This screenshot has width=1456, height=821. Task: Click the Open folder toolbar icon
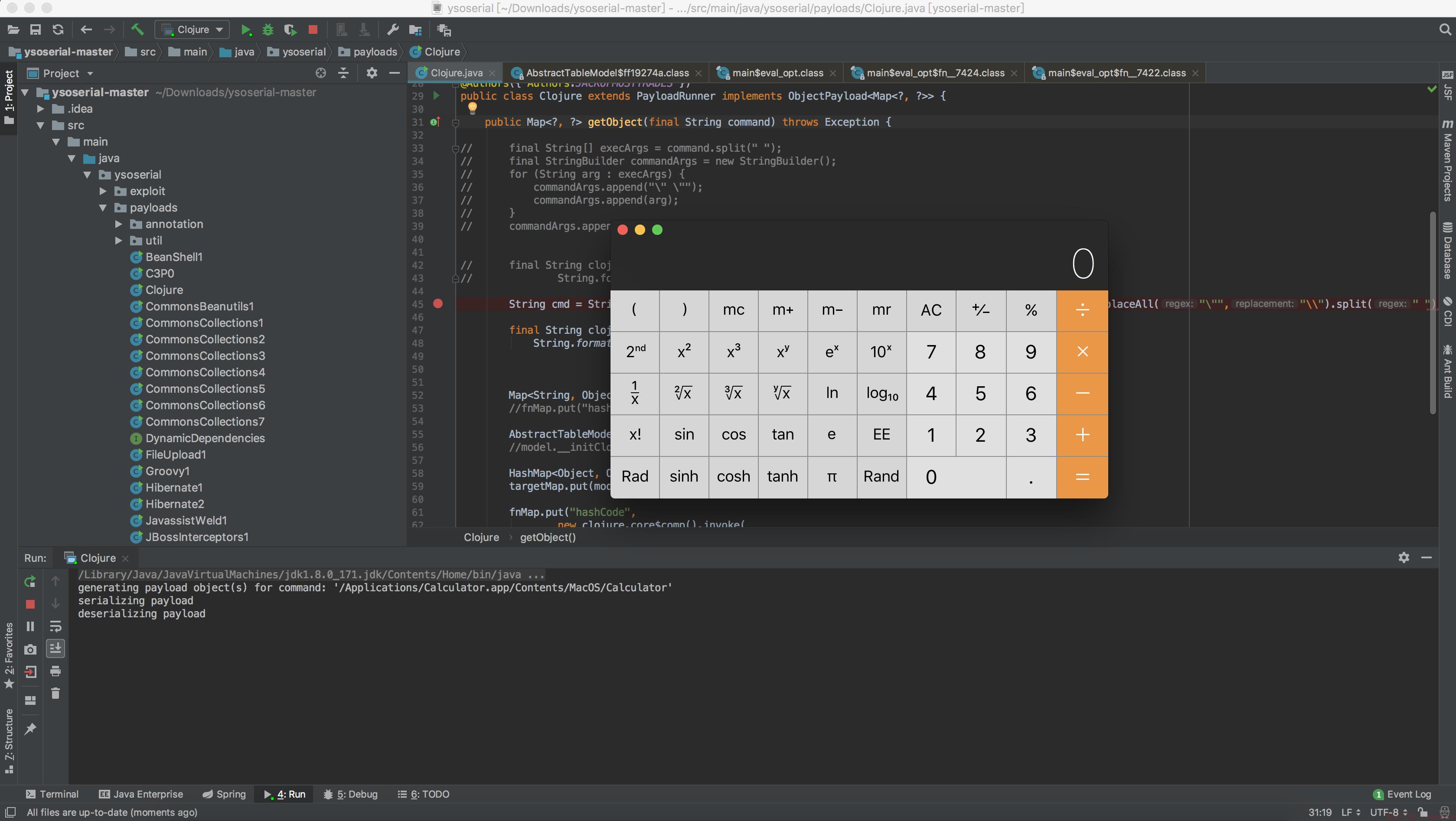point(13,29)
